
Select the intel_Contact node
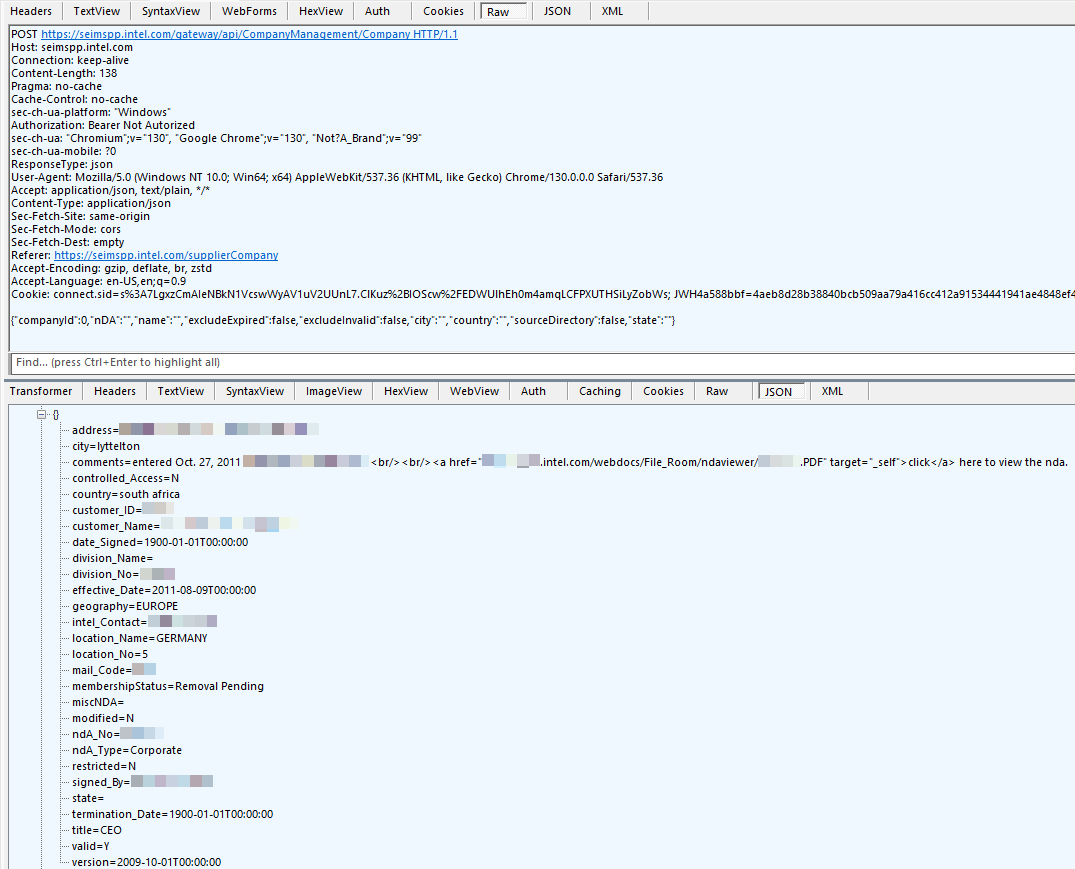pos(144,622)
